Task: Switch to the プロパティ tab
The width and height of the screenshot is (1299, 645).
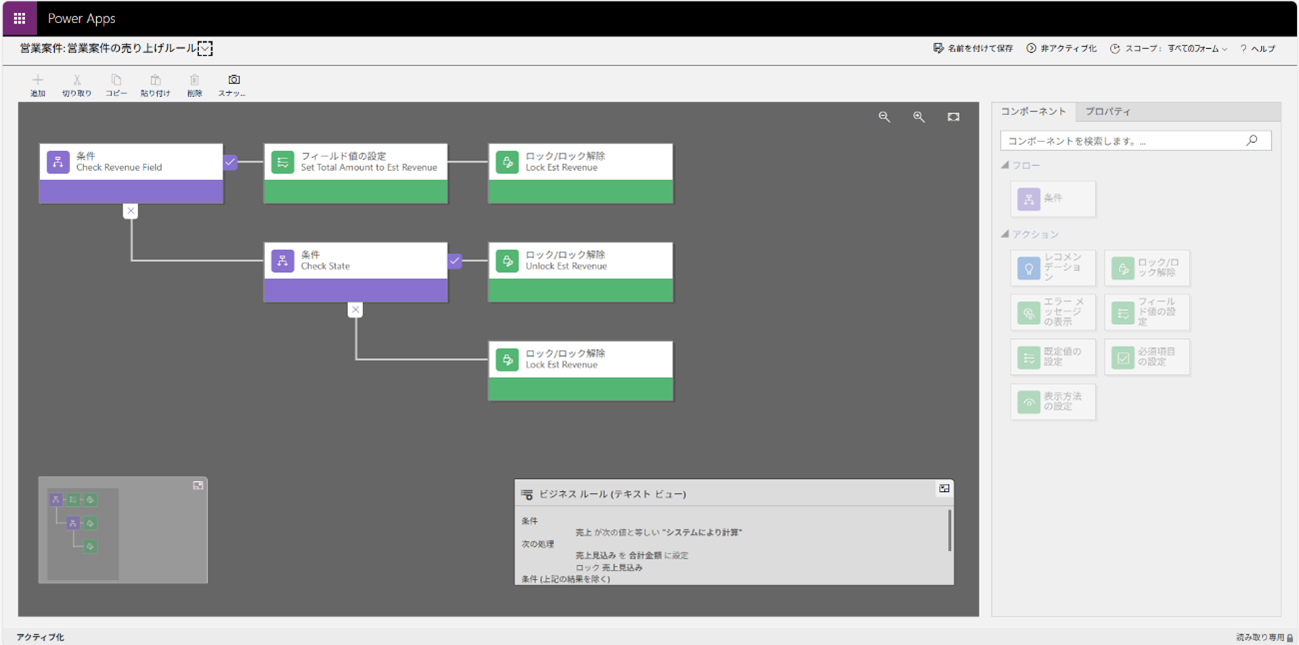Action: click(x=1107, y=112)
